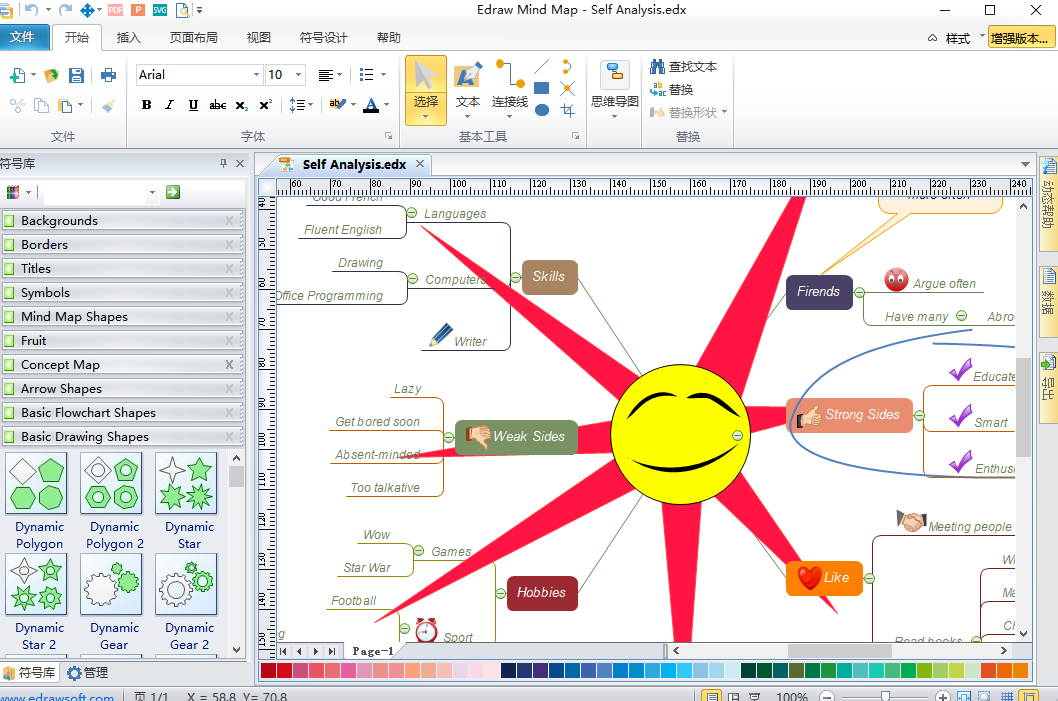Open the 页面布局 ribbon tab
This screenshot has width=1058, height=701.
coord(193,38)
